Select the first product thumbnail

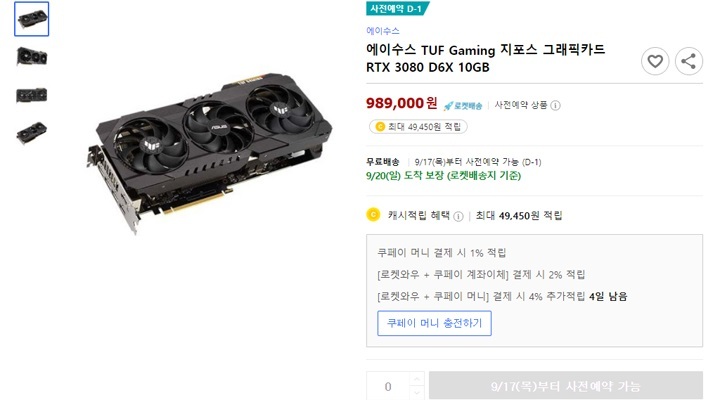pos(32,19)
